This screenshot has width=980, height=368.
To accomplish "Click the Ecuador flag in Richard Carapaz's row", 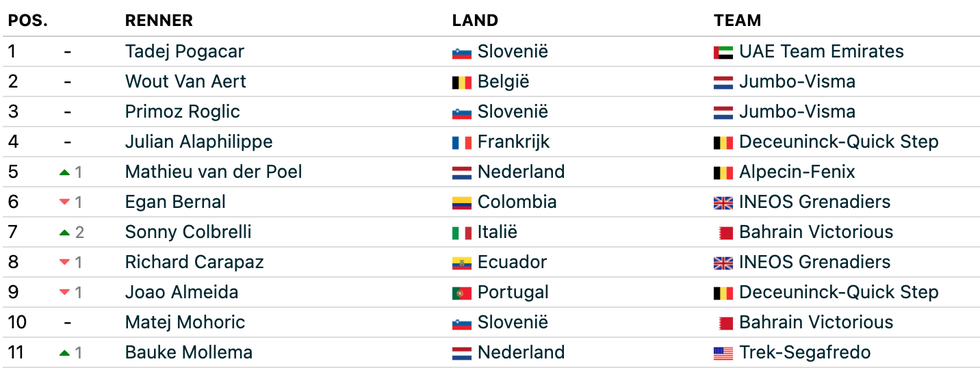I will click(461, 263).
